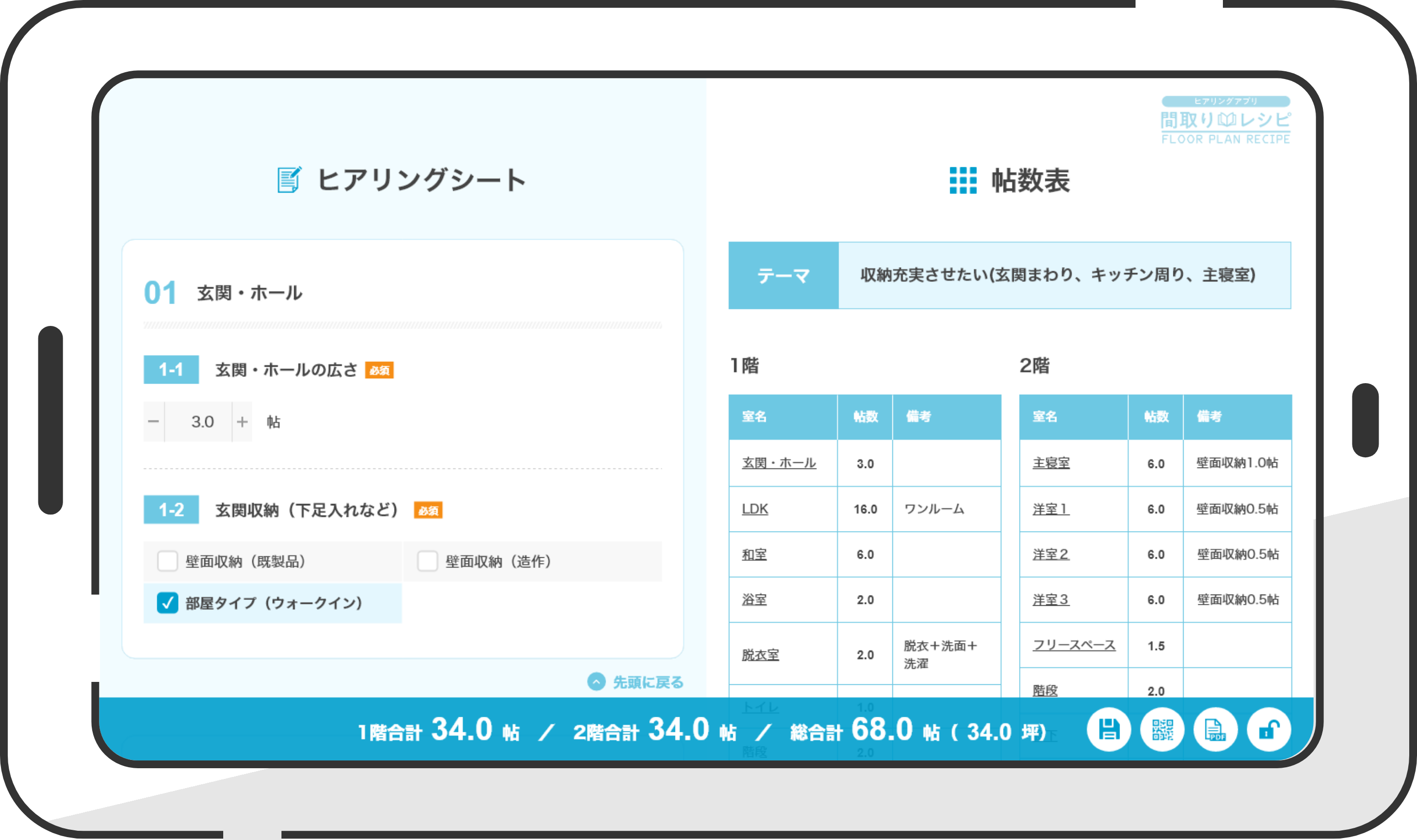
Task: Export using the PDF icon button
Action: click(x=1216, y=729)
